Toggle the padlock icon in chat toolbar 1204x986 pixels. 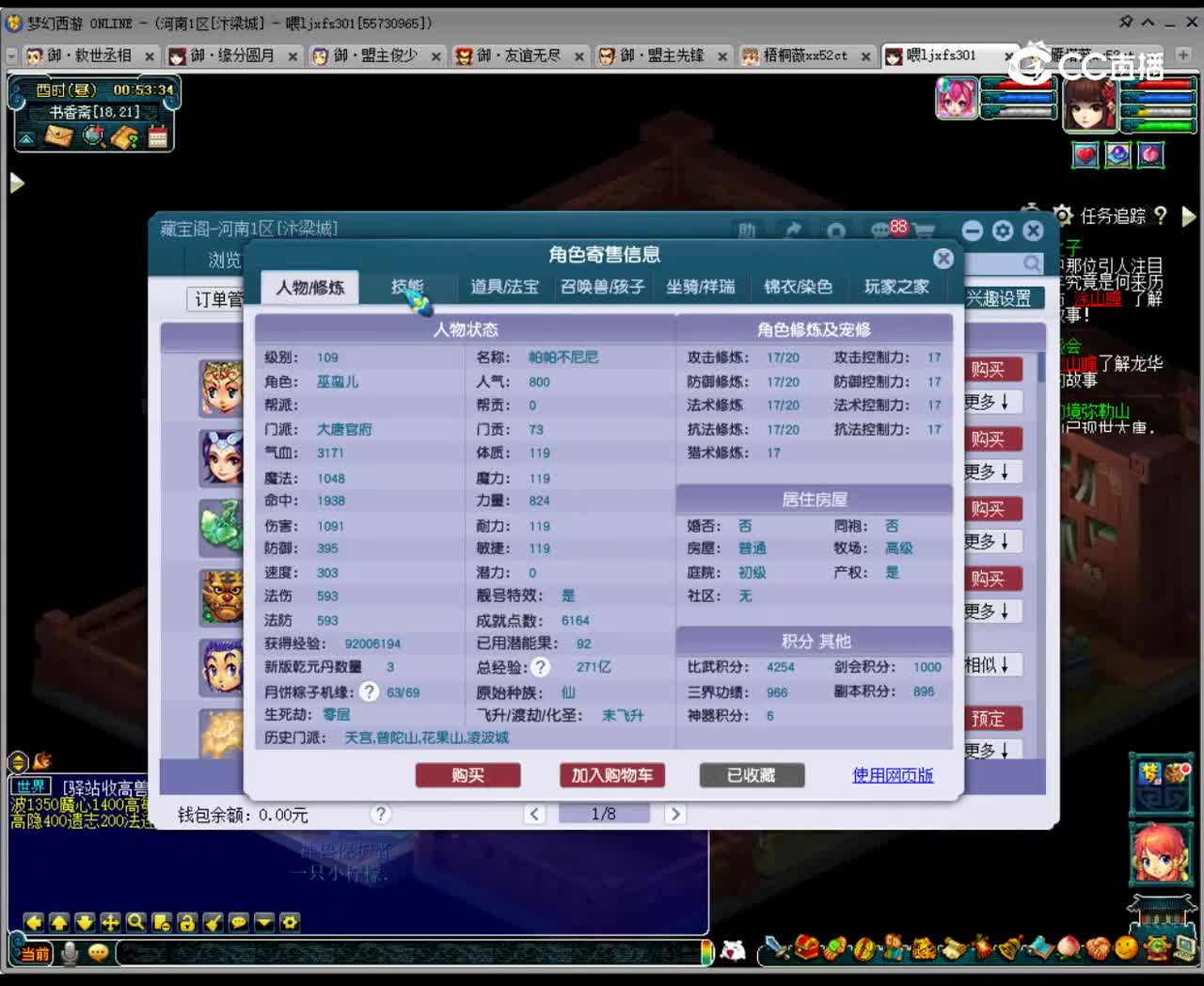[x=187, y=922]
